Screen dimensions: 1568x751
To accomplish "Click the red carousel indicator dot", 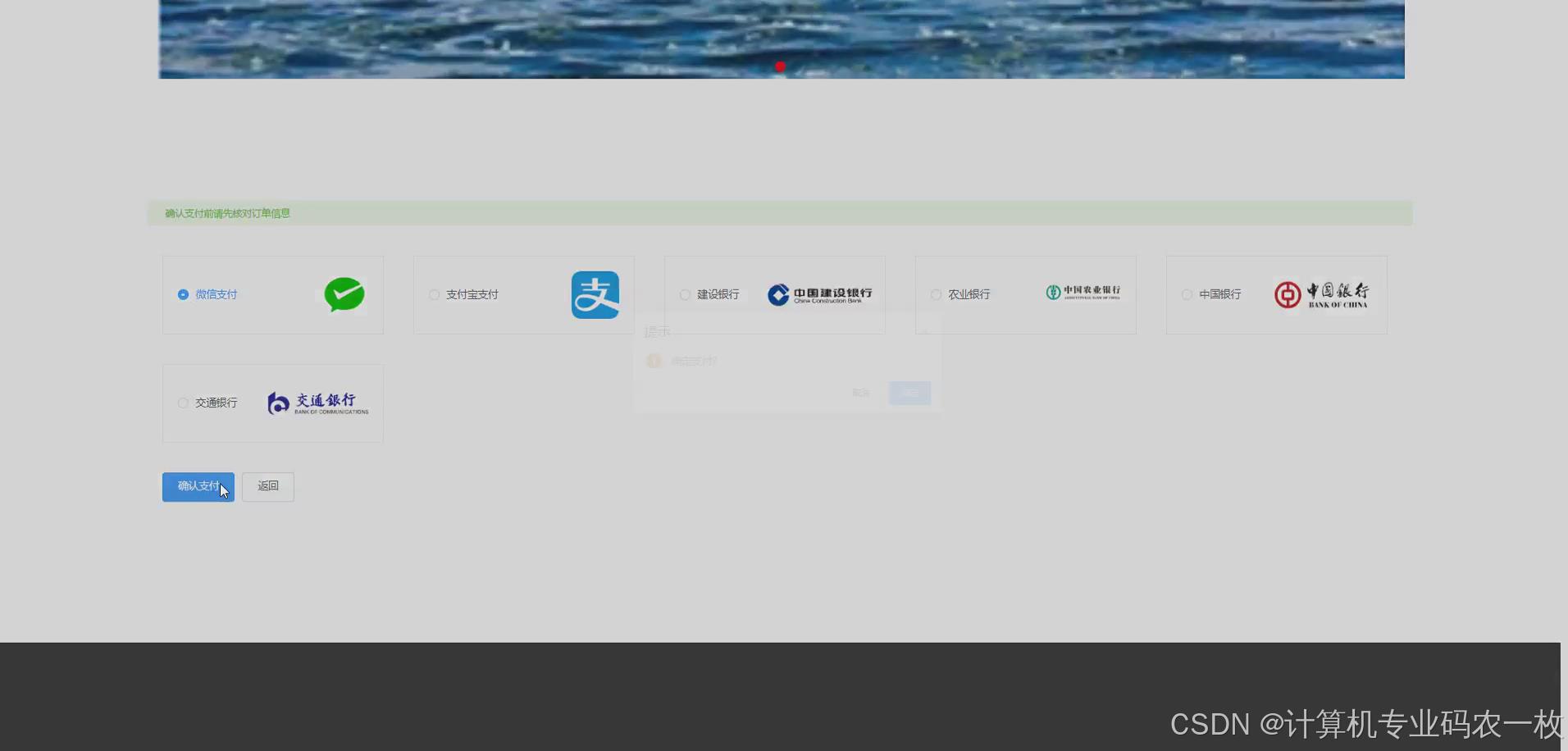I will (x=779, y=66).
